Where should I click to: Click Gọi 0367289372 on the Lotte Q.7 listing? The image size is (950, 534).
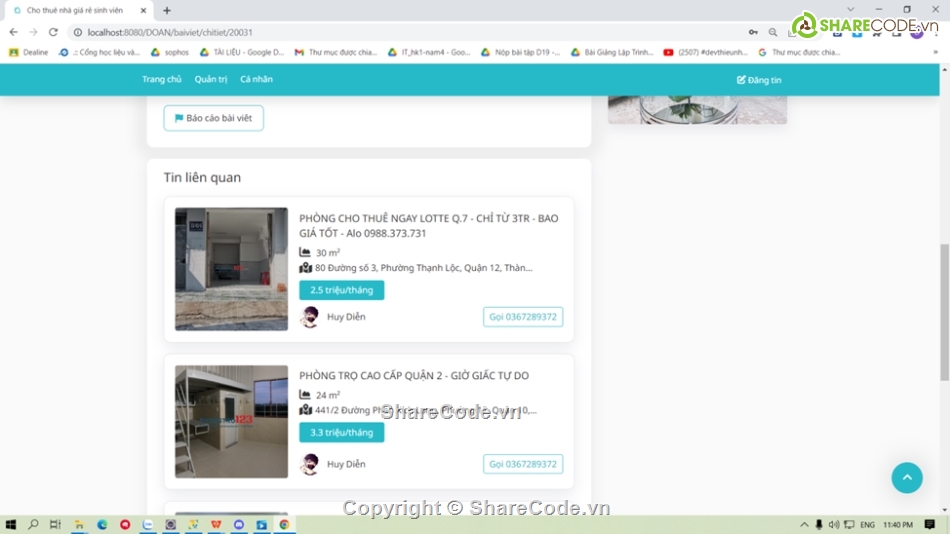tap(522, 317)
